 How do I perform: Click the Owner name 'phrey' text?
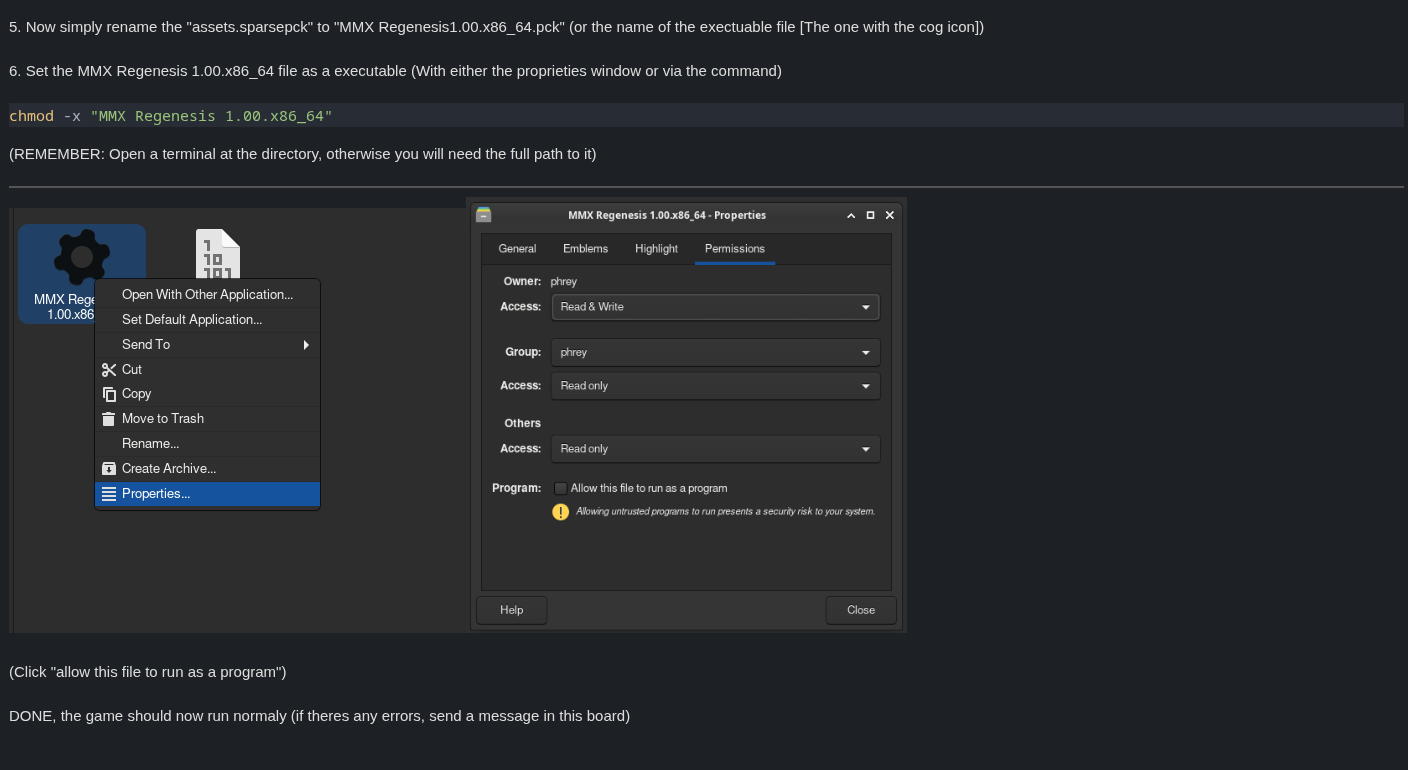564,282
